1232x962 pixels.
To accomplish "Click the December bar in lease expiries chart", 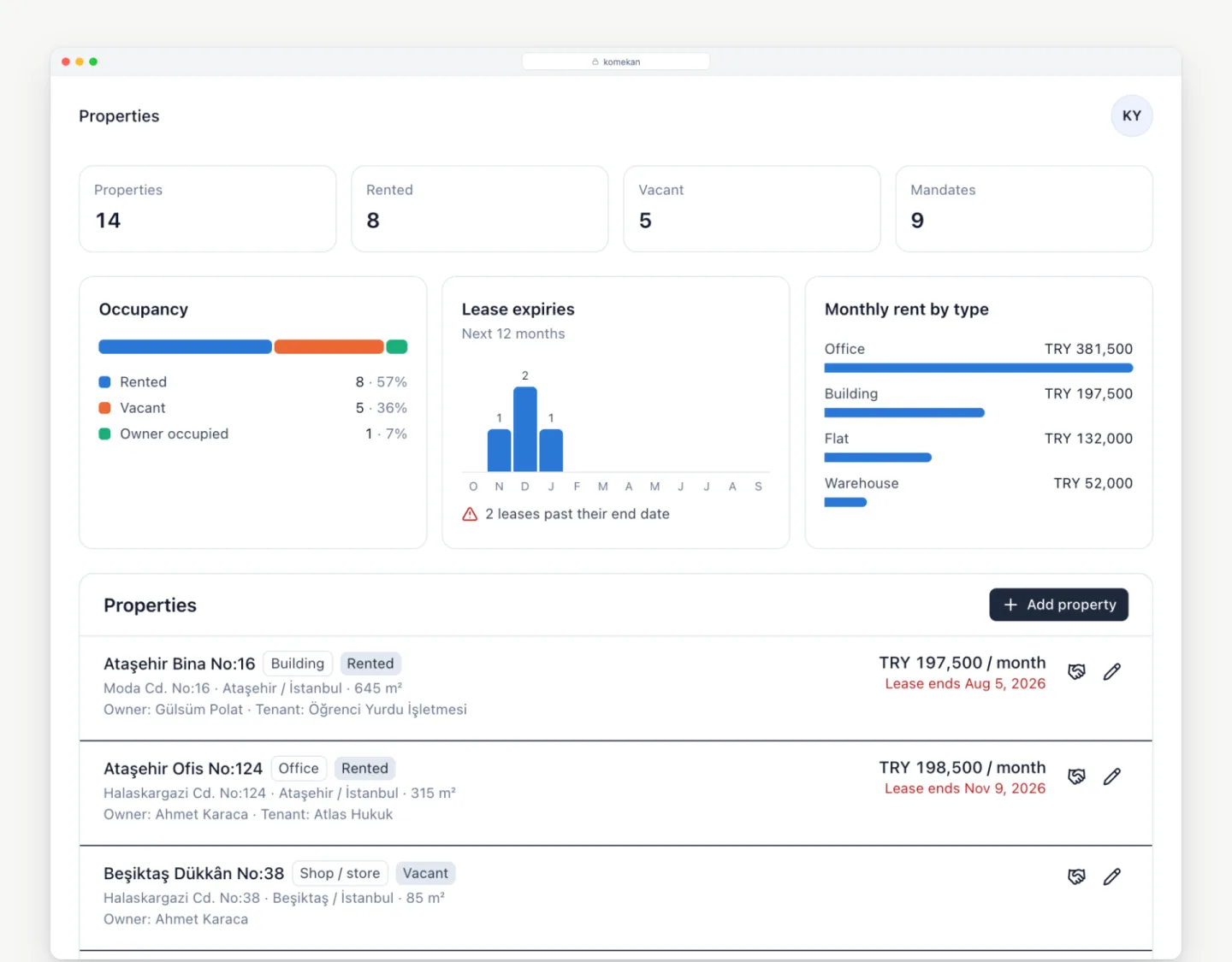I will (525, 428).
